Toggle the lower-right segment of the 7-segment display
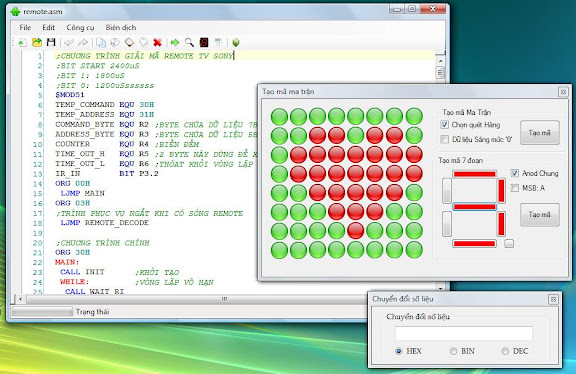Screen dimensions: 576x374 (501, 224)
